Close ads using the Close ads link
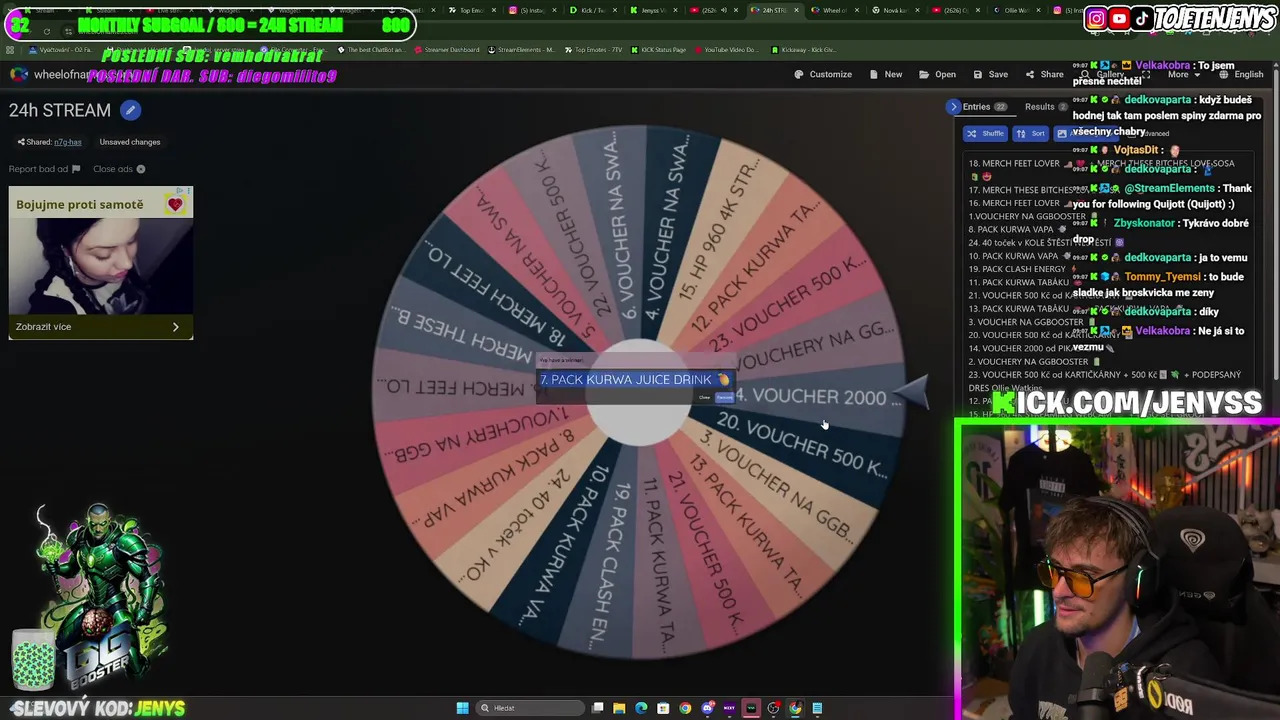This screenshot has height=720, width=1280. click(119, 169)
